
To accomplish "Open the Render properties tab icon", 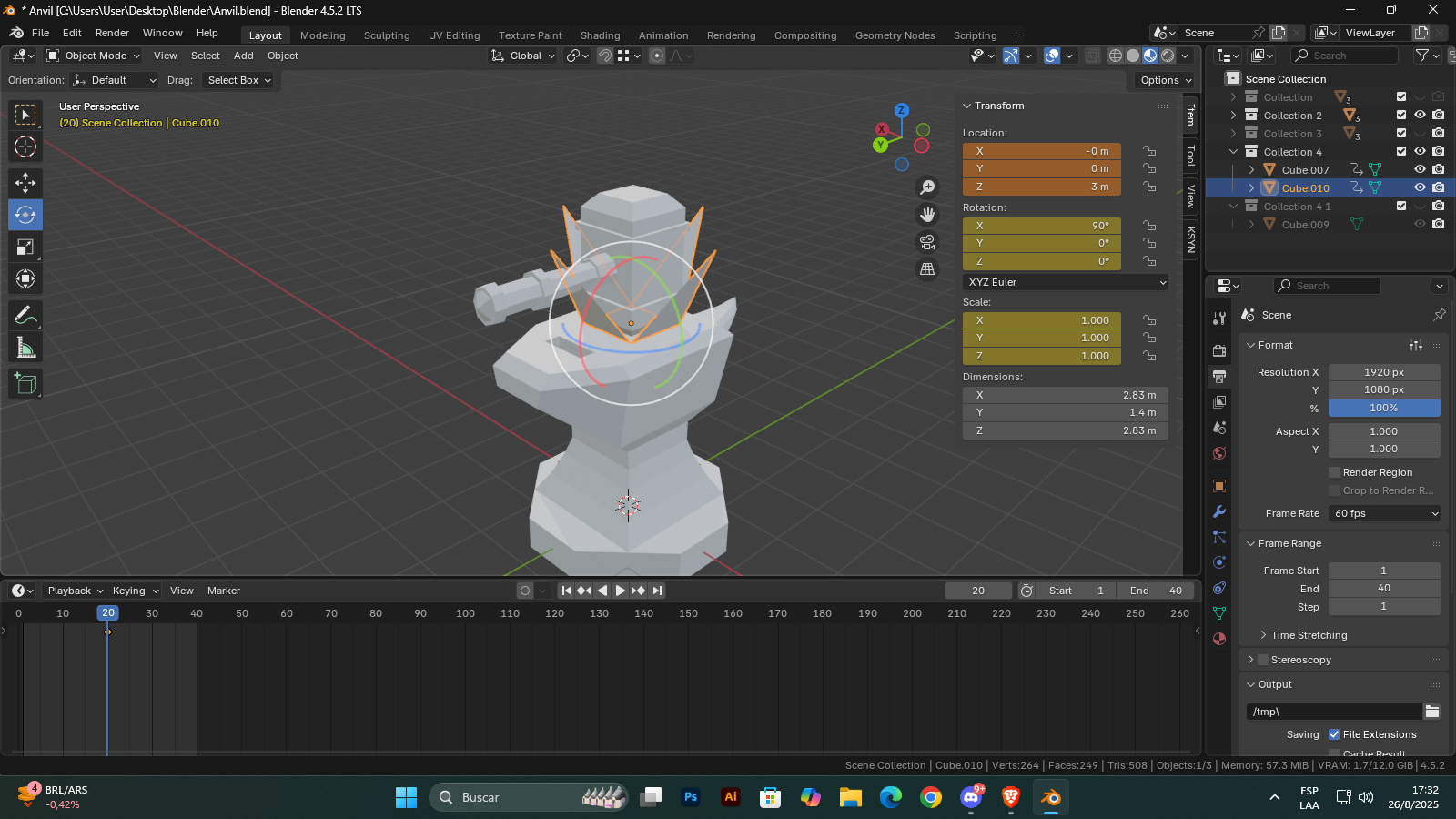I will point(1219,351).
